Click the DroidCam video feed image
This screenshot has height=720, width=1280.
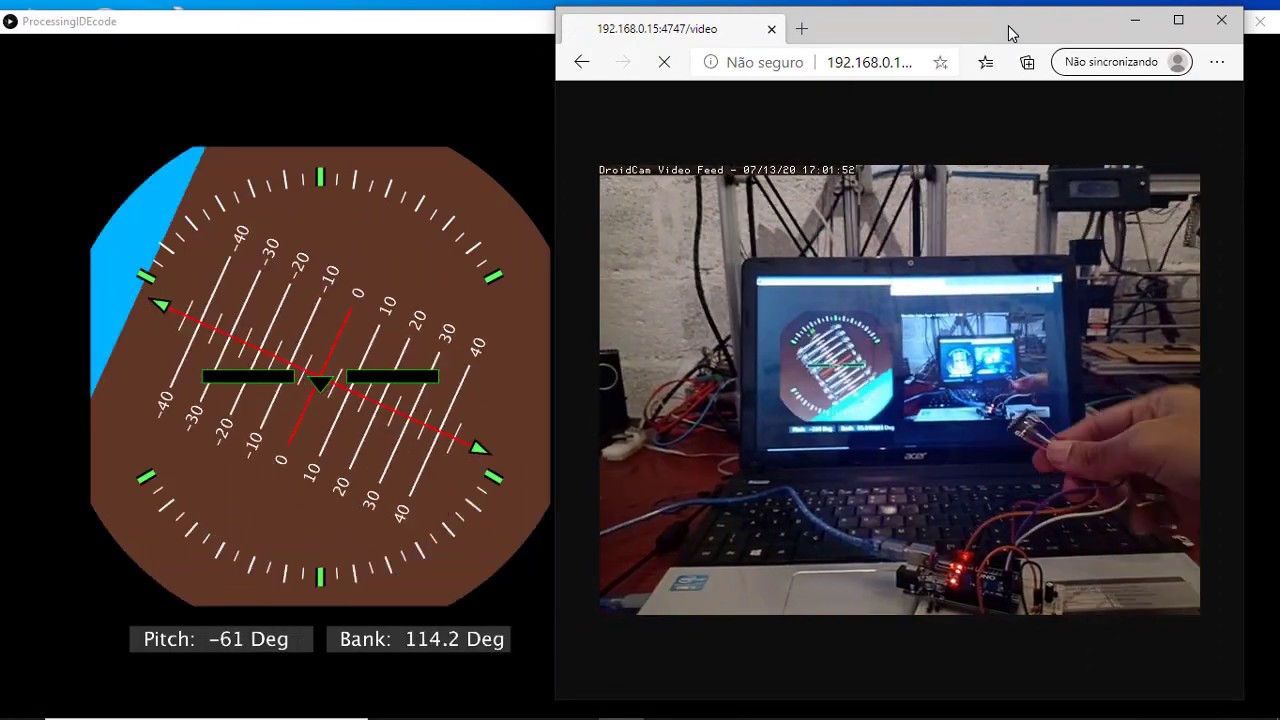coord(899,390)
